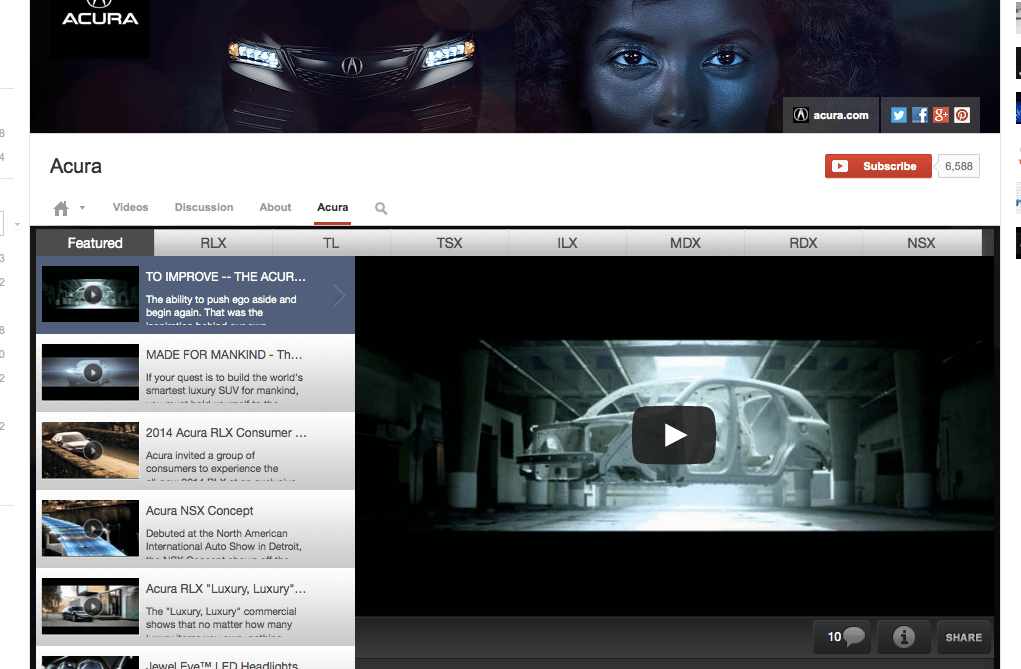The width and height of the screenshot is (1021, 669).
Task: Click the Google Plus icon
Action: [x=941, y=115]
